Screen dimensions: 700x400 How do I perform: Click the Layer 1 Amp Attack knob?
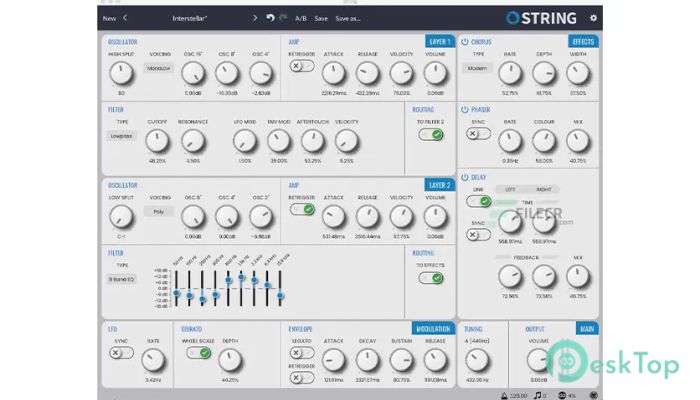click(x=333, y=73)
